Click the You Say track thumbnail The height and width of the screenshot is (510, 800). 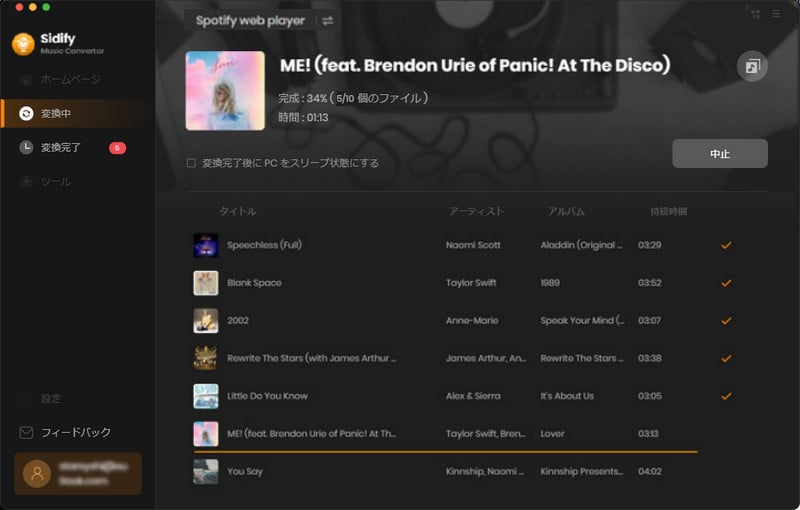coord(206,472)
